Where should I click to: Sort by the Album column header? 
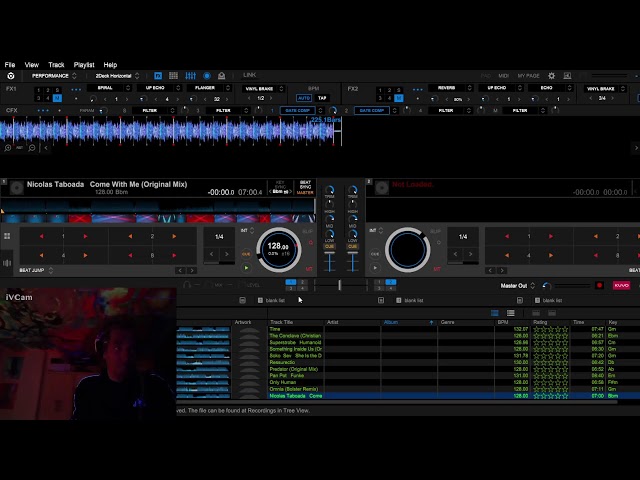pyautogui.click(x=408, y=322)
